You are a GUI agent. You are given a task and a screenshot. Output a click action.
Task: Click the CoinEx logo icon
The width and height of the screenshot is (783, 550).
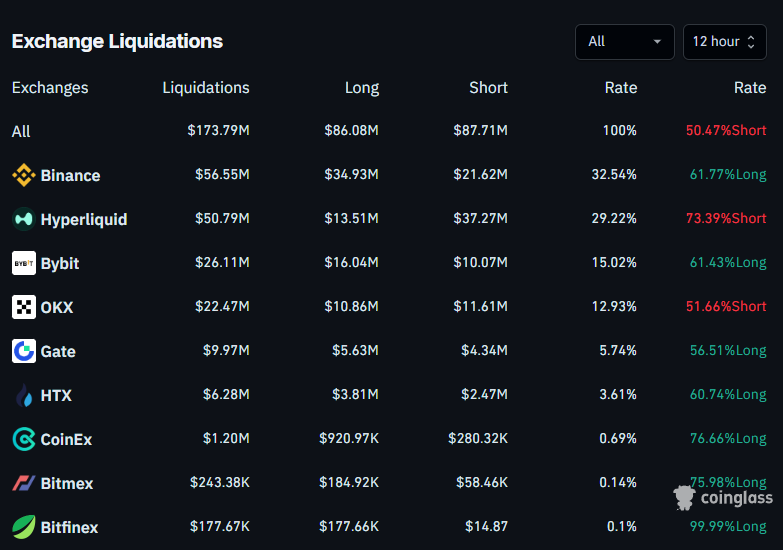[23, 439]
